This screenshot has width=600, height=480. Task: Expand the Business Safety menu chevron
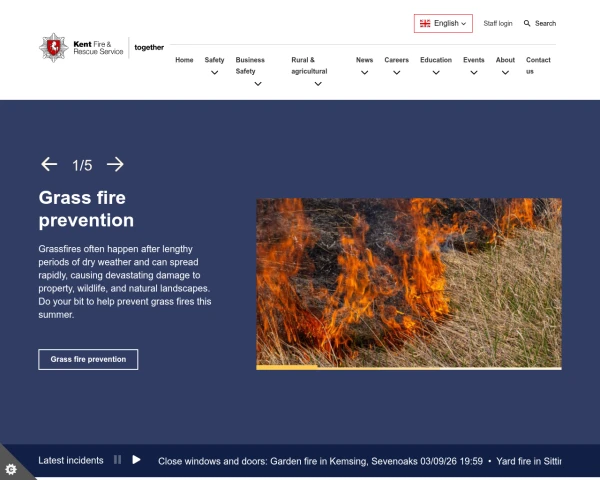[258, 84]
